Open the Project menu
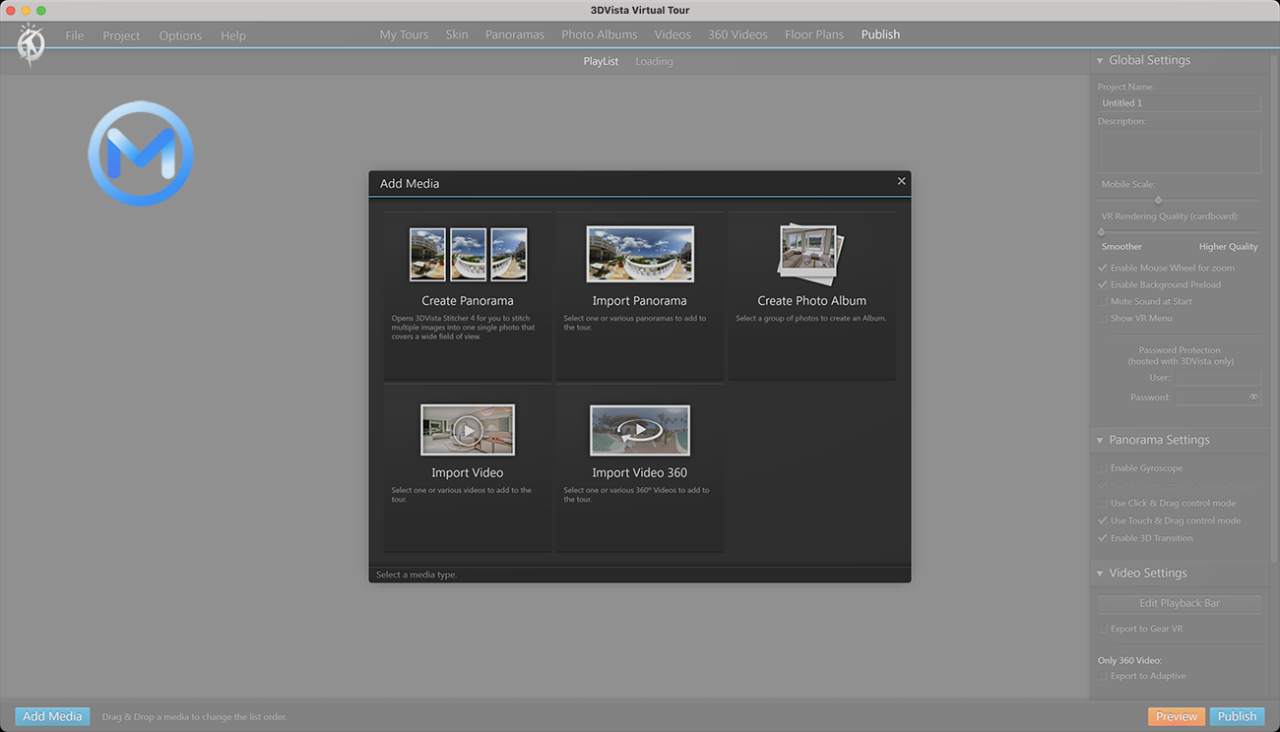This screenshot has width=1280, height=732. [121, 35]
